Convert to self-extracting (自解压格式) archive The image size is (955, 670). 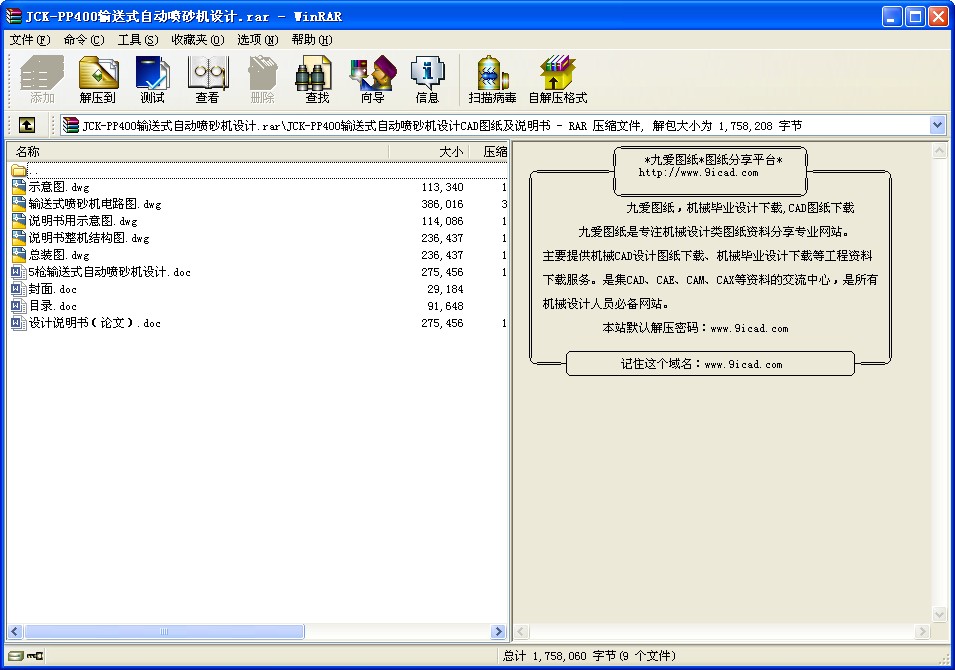(557, 80)
